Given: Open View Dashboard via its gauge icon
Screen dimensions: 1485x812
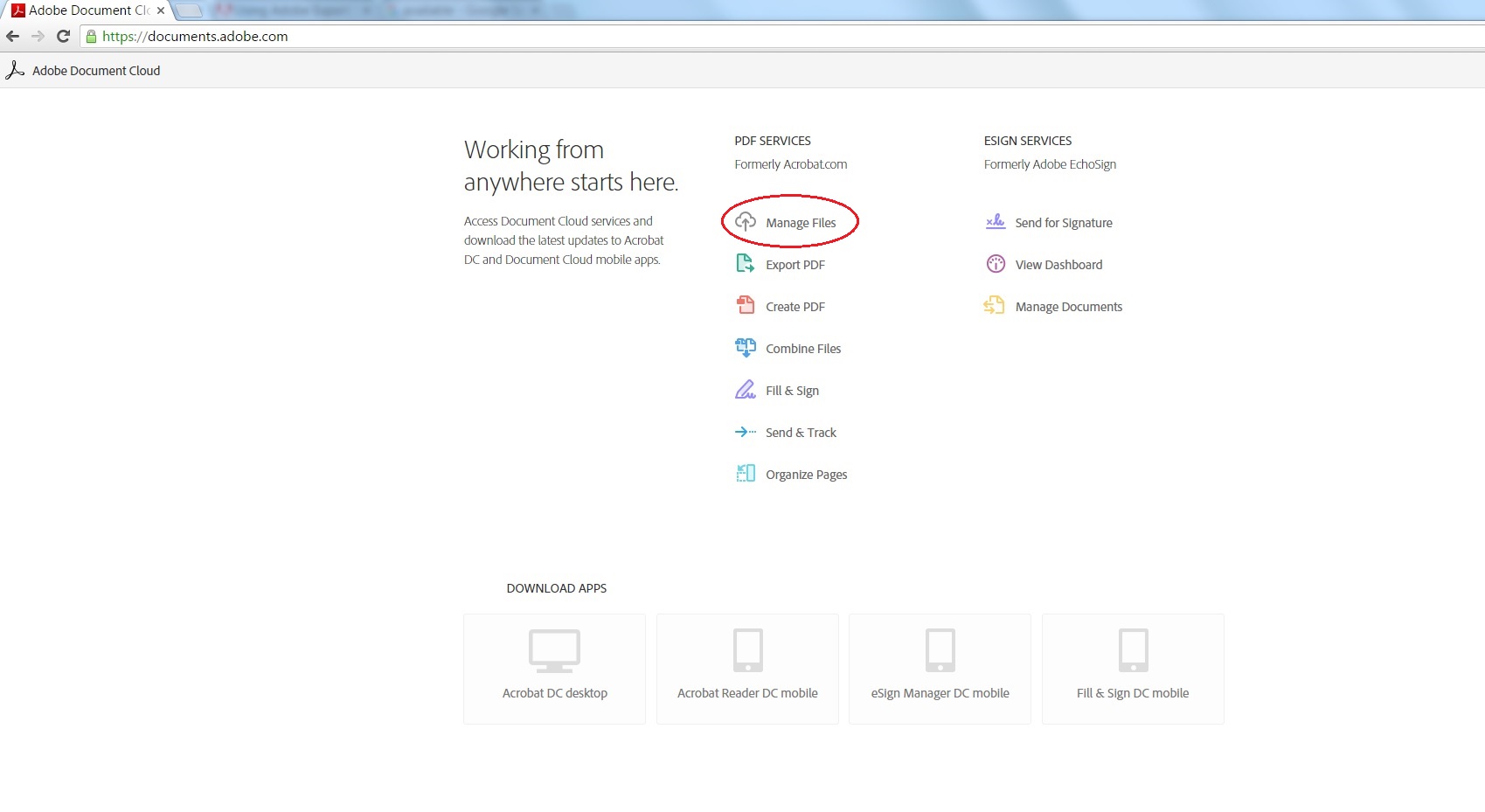Looking at the screenshot, I should click(995, 263).
